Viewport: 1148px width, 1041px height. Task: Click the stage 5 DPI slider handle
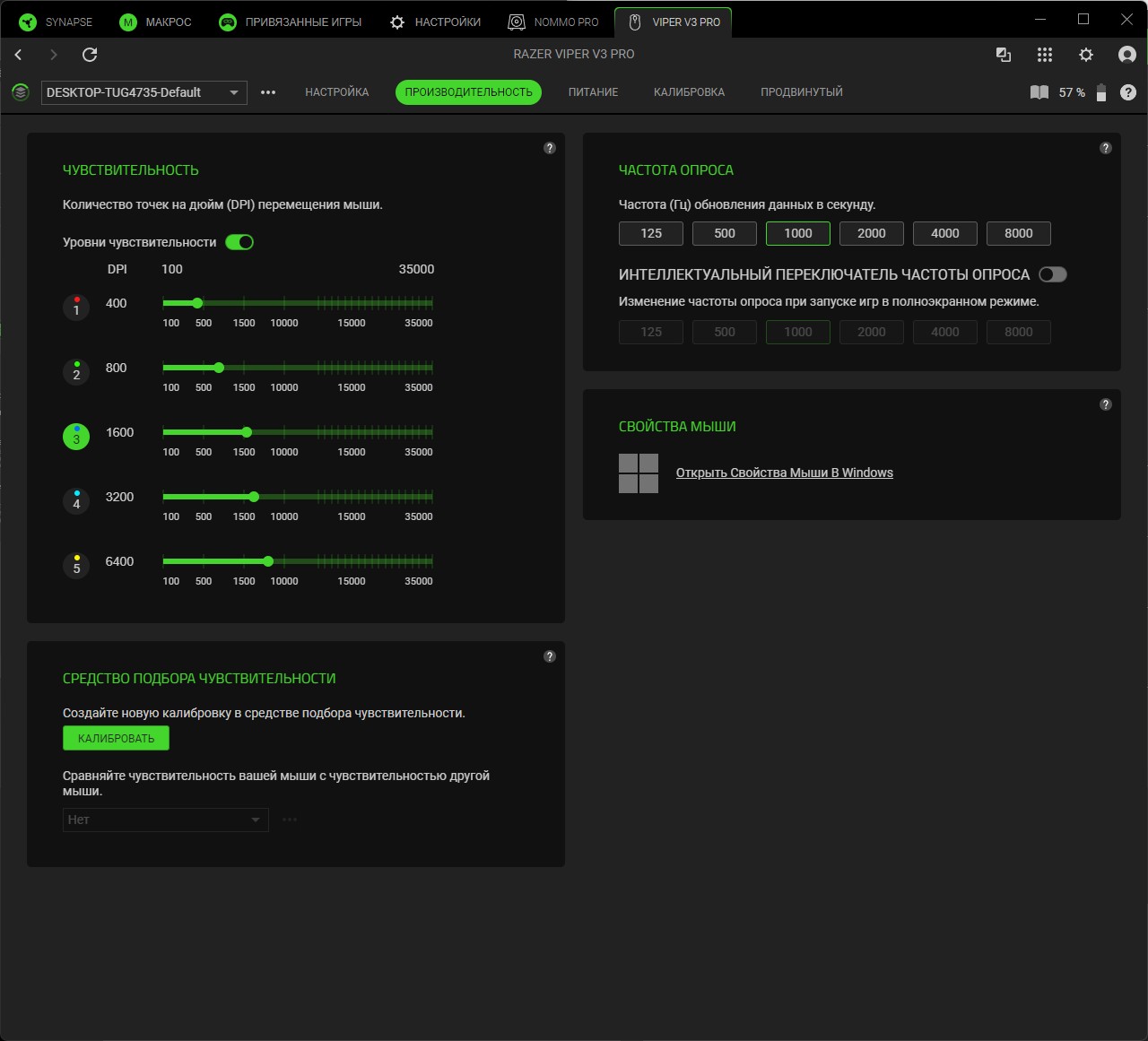(x=268, y=561)
